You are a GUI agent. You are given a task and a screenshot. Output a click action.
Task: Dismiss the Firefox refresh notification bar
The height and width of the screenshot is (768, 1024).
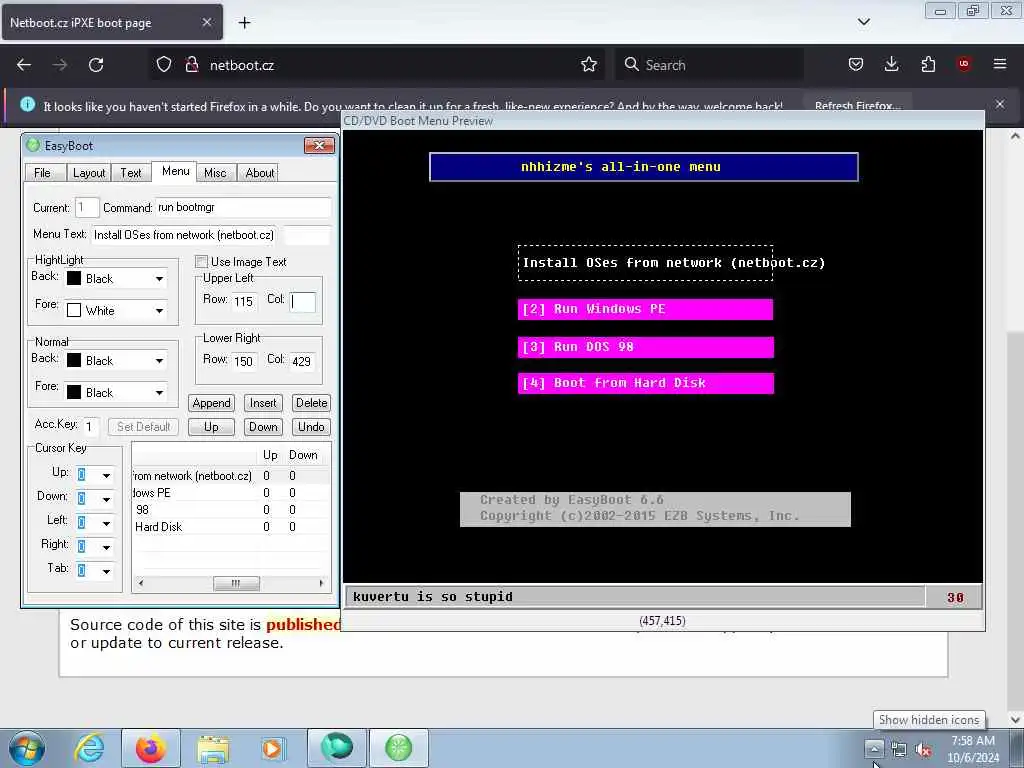(999, 104)
